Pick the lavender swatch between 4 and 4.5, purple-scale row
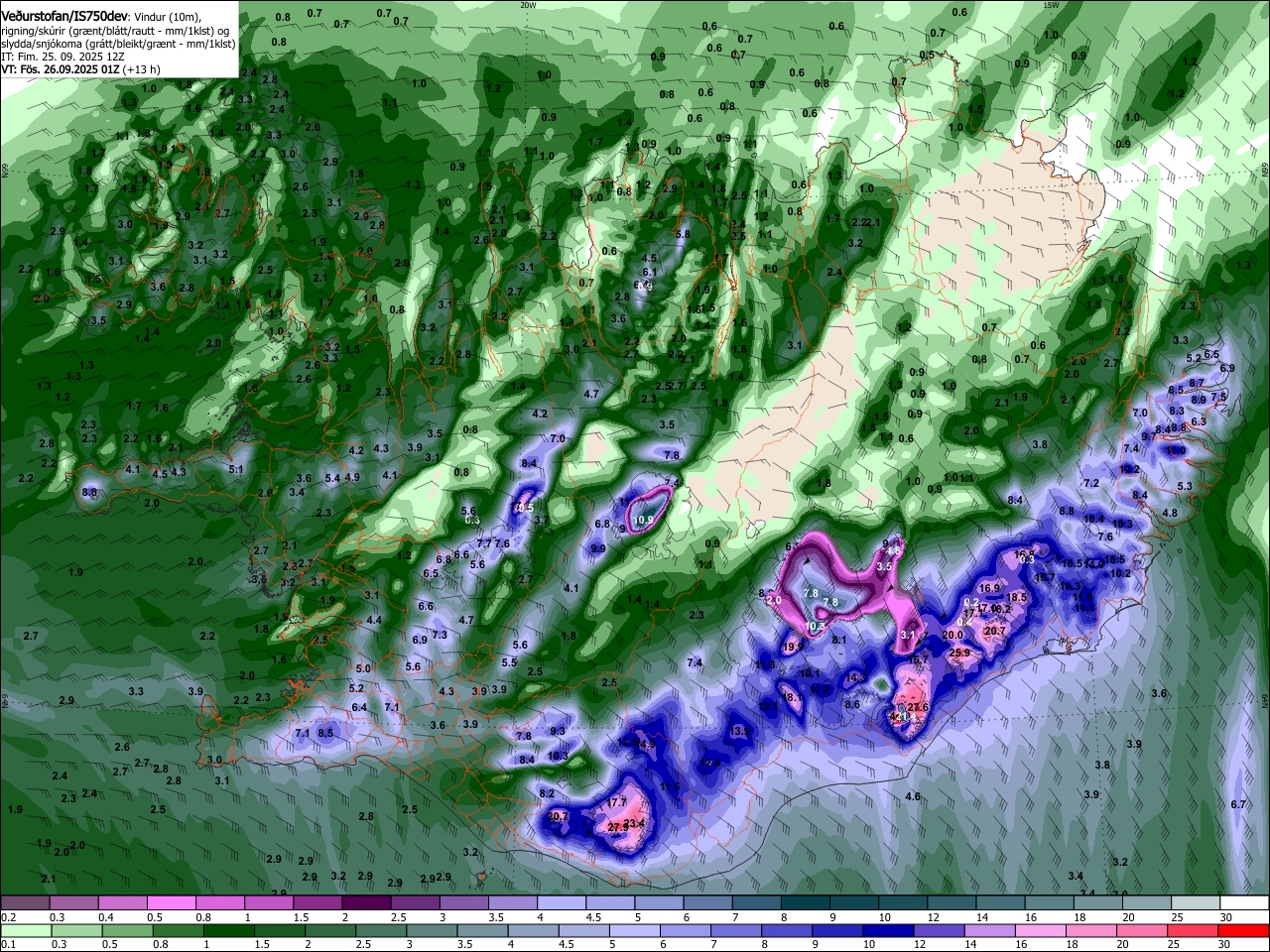 (x=562, y=903)
